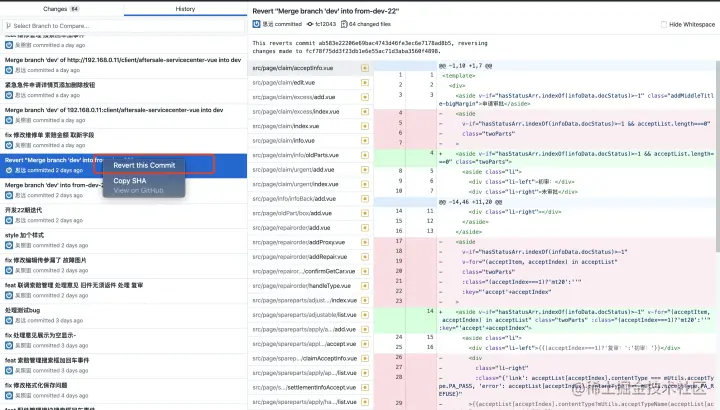
Task: Click modified status icon for claim/excess/index.vue
Action: click(365, 112)
